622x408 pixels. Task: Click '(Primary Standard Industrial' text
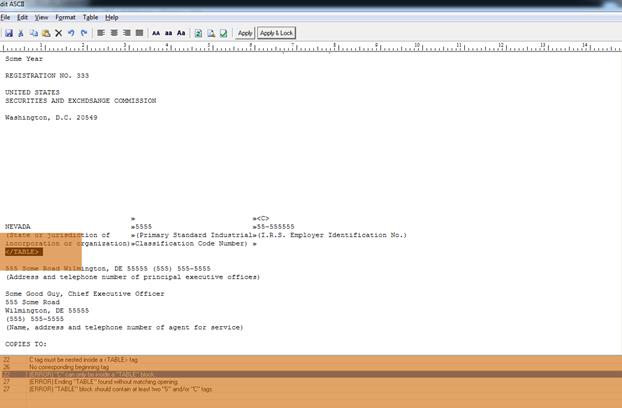[x=194, y=235]
